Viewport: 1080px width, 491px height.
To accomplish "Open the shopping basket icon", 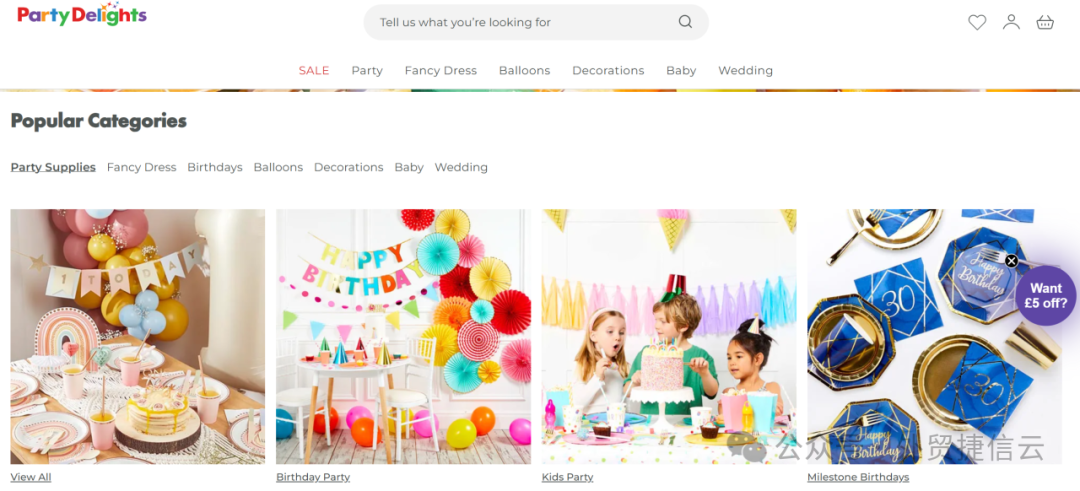I will 1045,23.
